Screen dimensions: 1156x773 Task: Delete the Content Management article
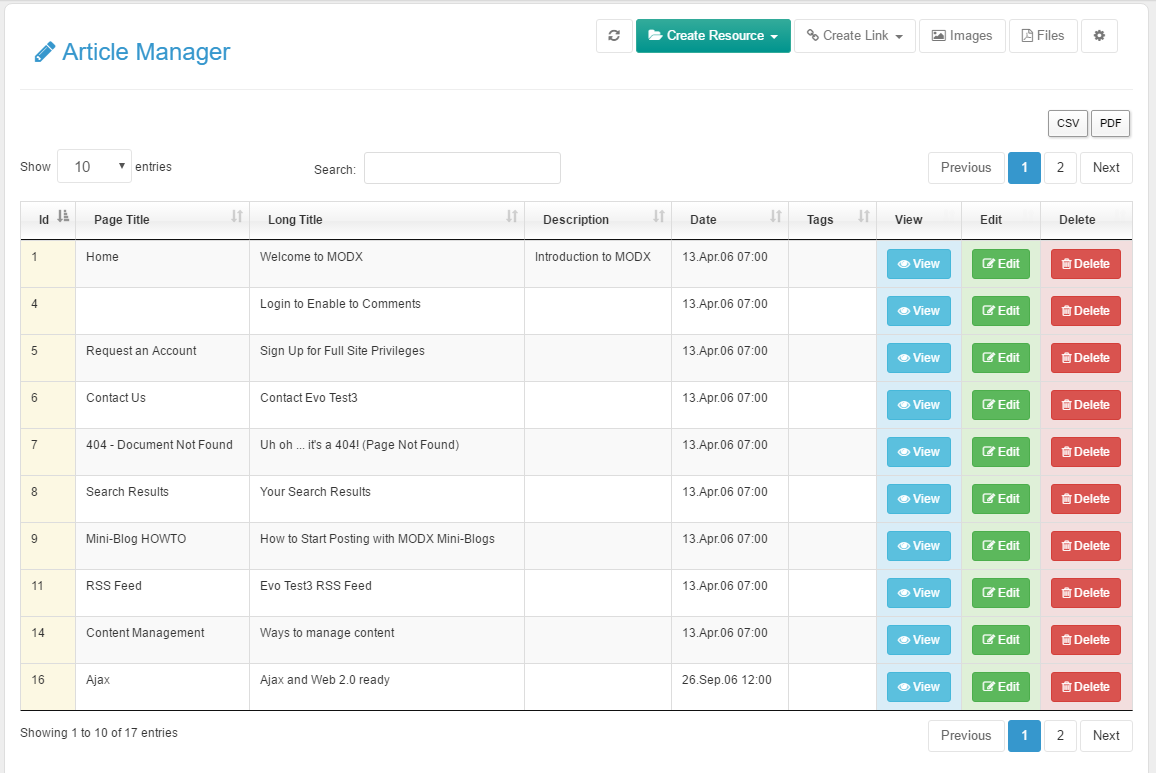click(x=1085, y=640)
